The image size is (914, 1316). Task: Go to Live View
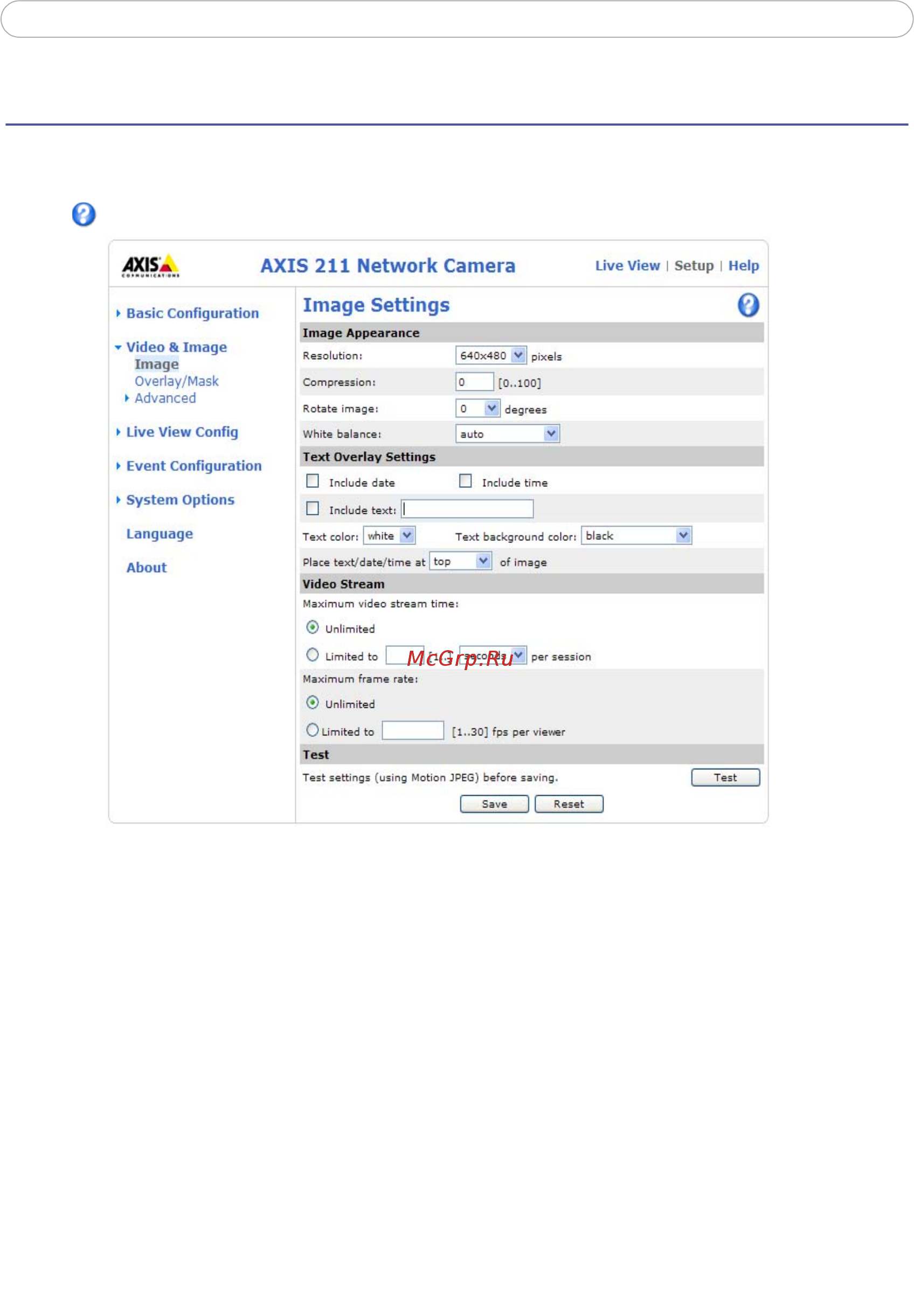click(x=628, y=266)
